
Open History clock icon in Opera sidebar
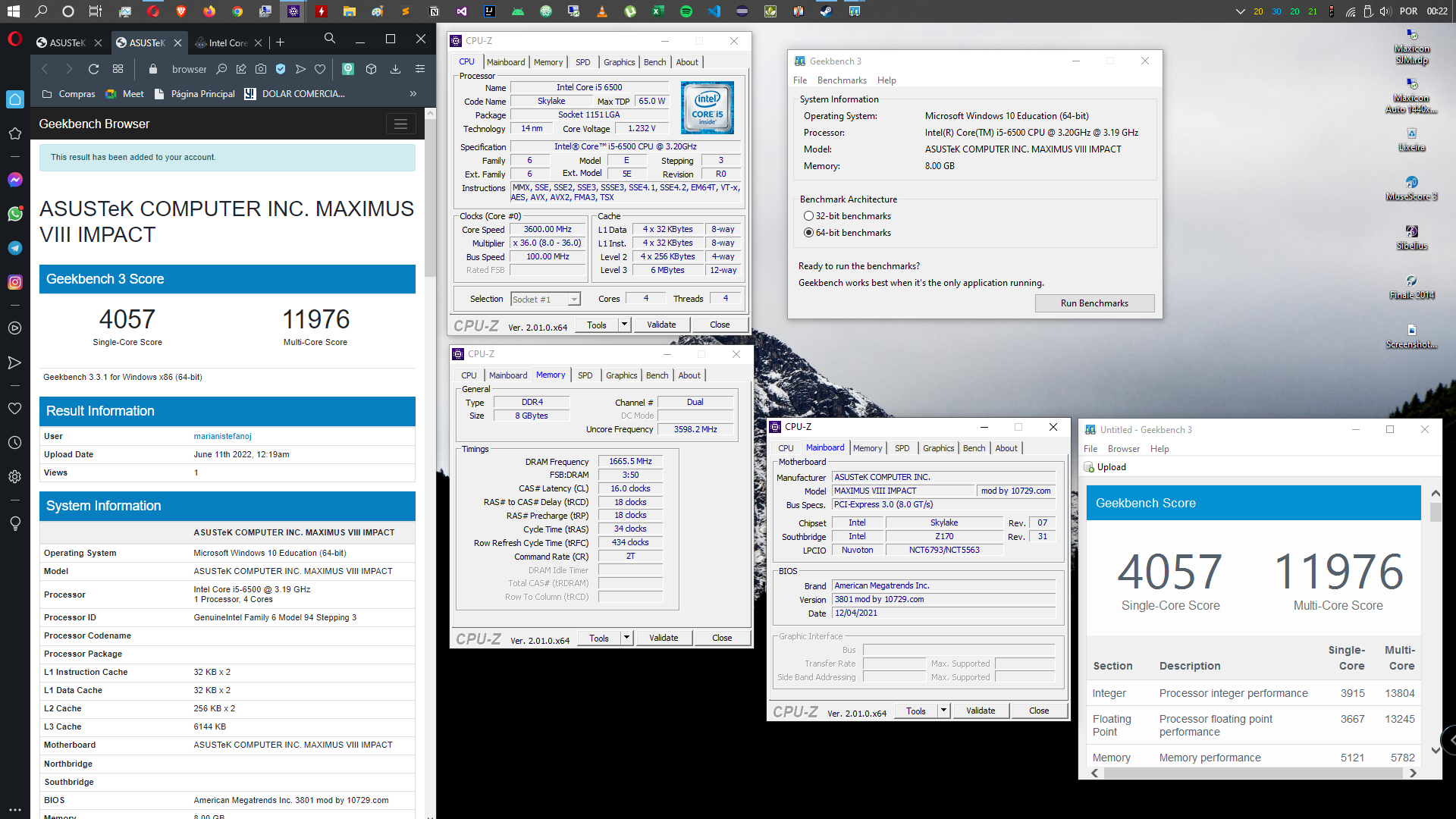coord(14,443)
